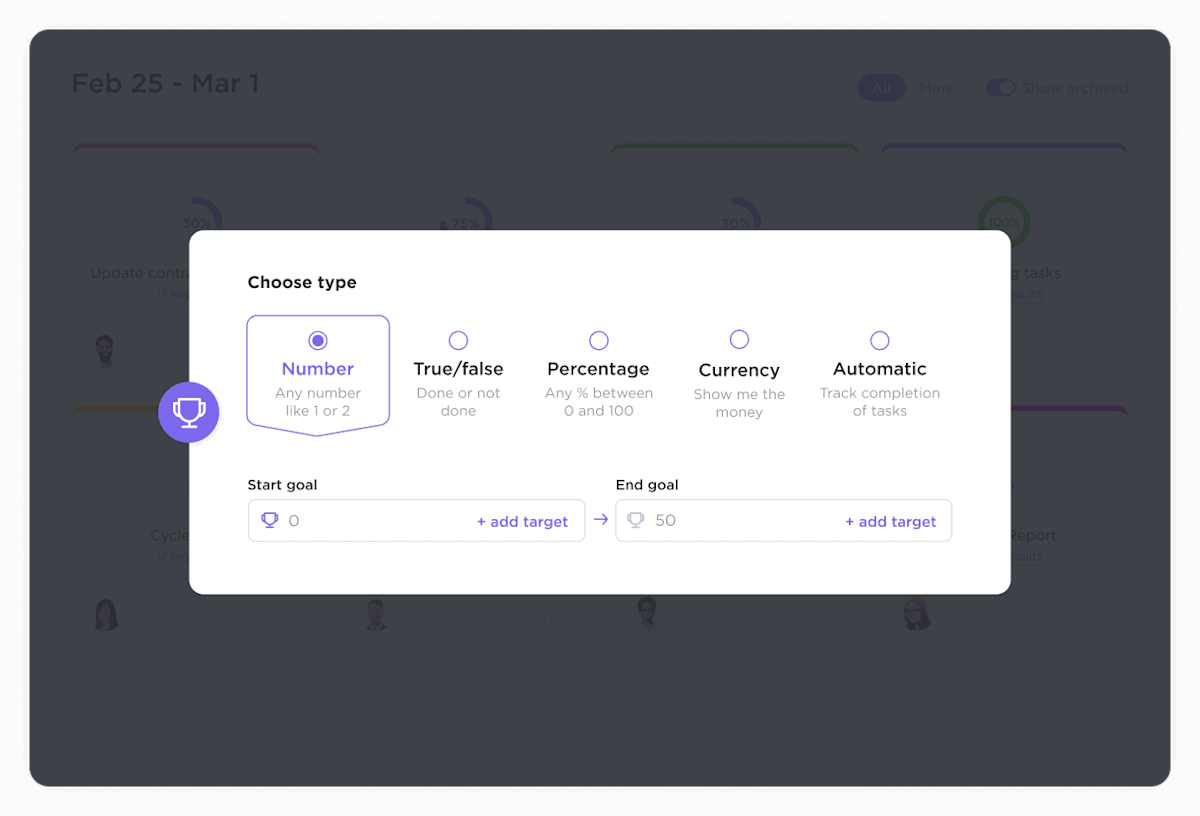
Task: Click the arrow between Start and End goals
Action: click(600, 520)
